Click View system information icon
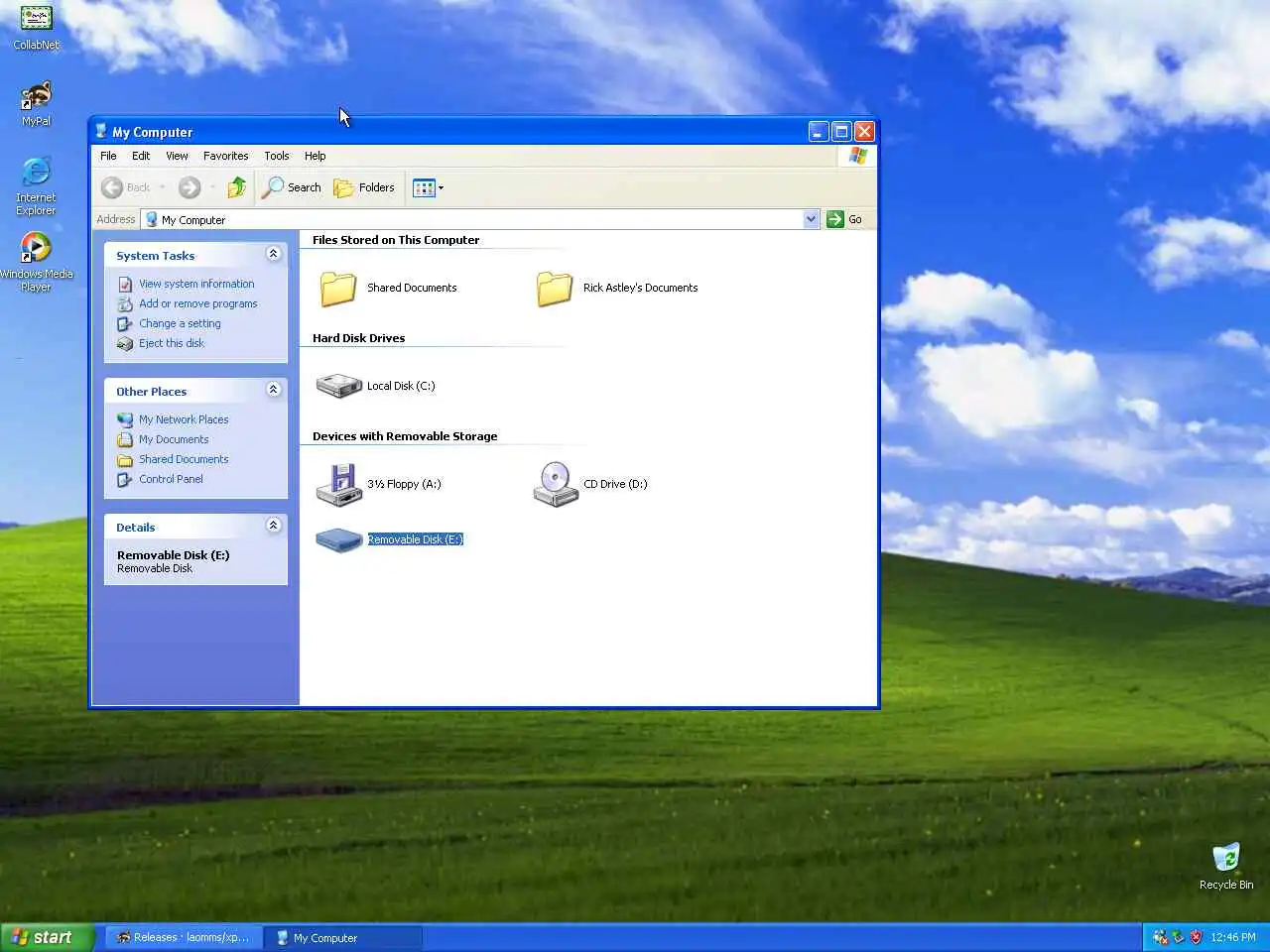1270x952 pixels. tap(125, 284)
